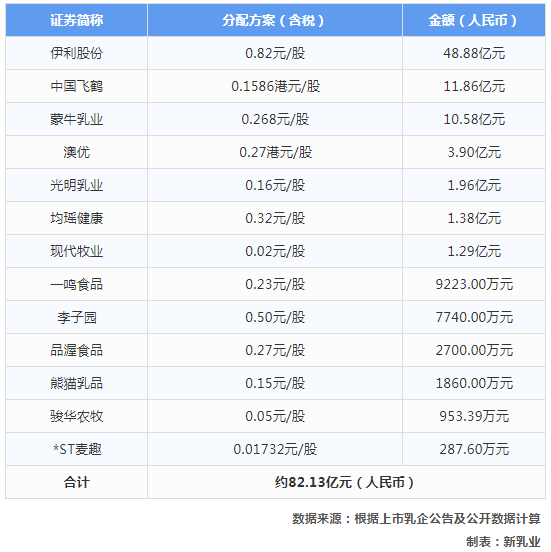Select the 一鸣食品 cell
551x552 pixels.
tap(76, 284)
